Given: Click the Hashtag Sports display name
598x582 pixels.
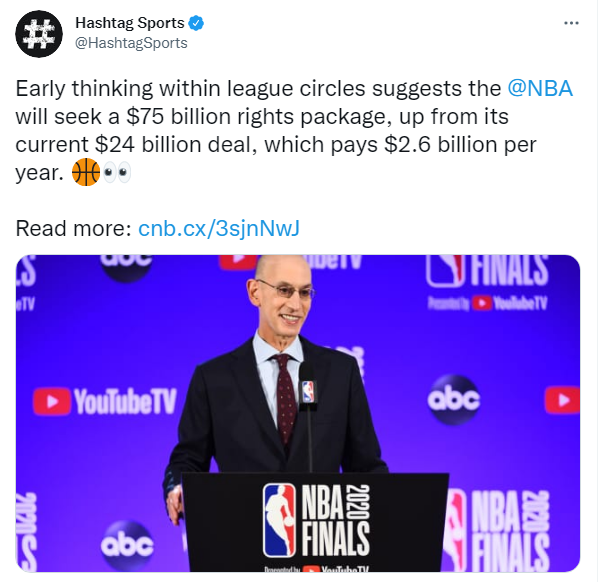Looking at the screenshot, I should pyautogui.click(x=130, y=23).
